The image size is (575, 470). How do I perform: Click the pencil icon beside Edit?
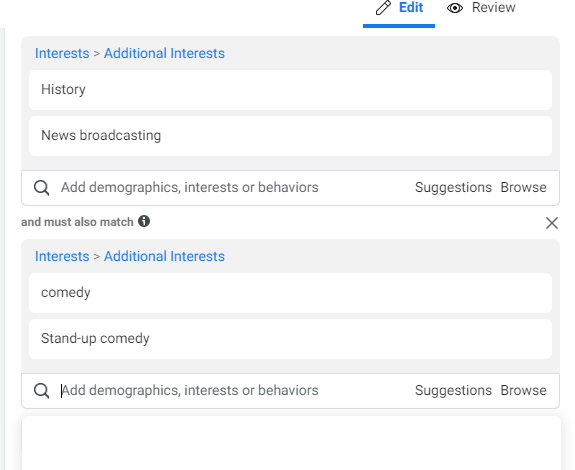(383, 7)
